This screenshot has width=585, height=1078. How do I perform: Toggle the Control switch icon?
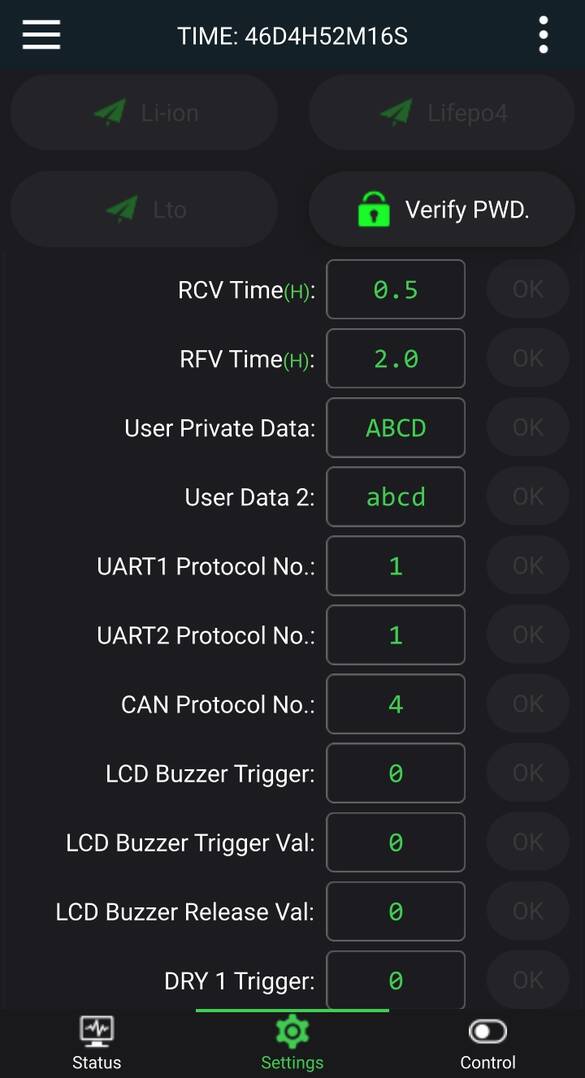487,1031
